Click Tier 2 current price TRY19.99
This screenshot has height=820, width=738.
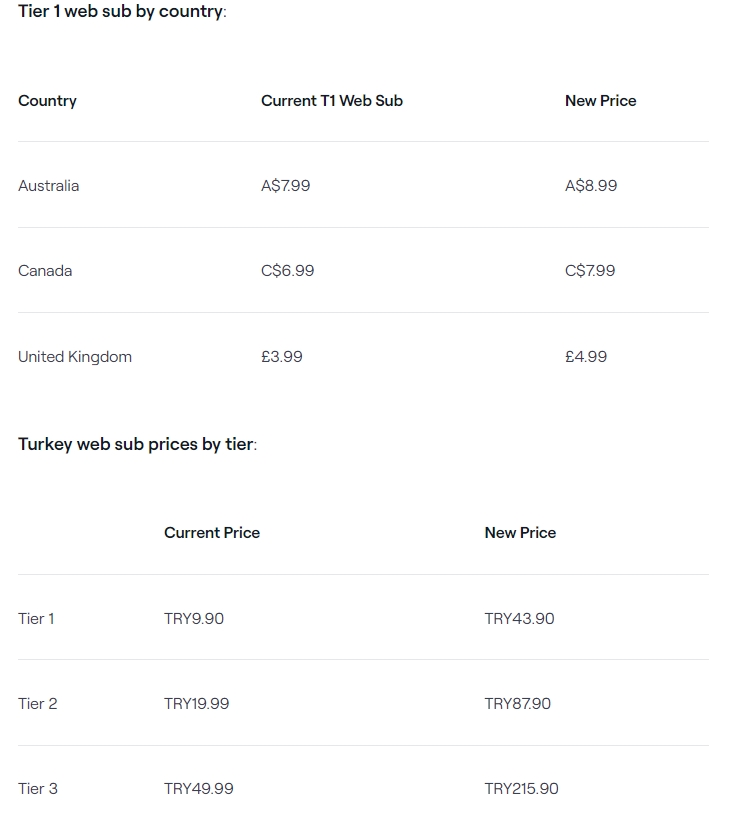(x=196, y=704)
